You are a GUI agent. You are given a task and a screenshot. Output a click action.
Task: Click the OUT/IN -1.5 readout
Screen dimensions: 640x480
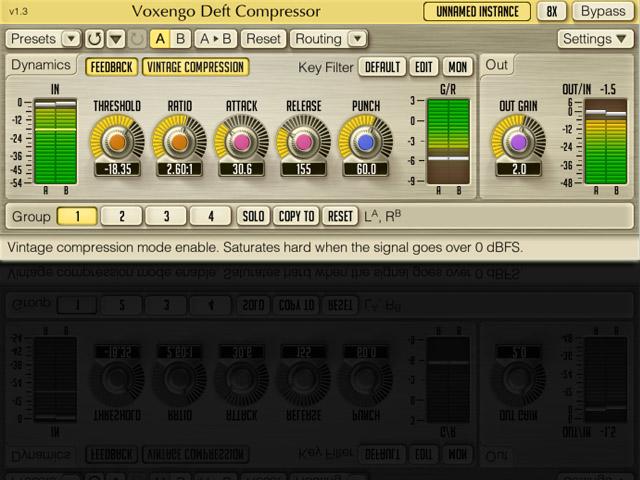(608, 89)
